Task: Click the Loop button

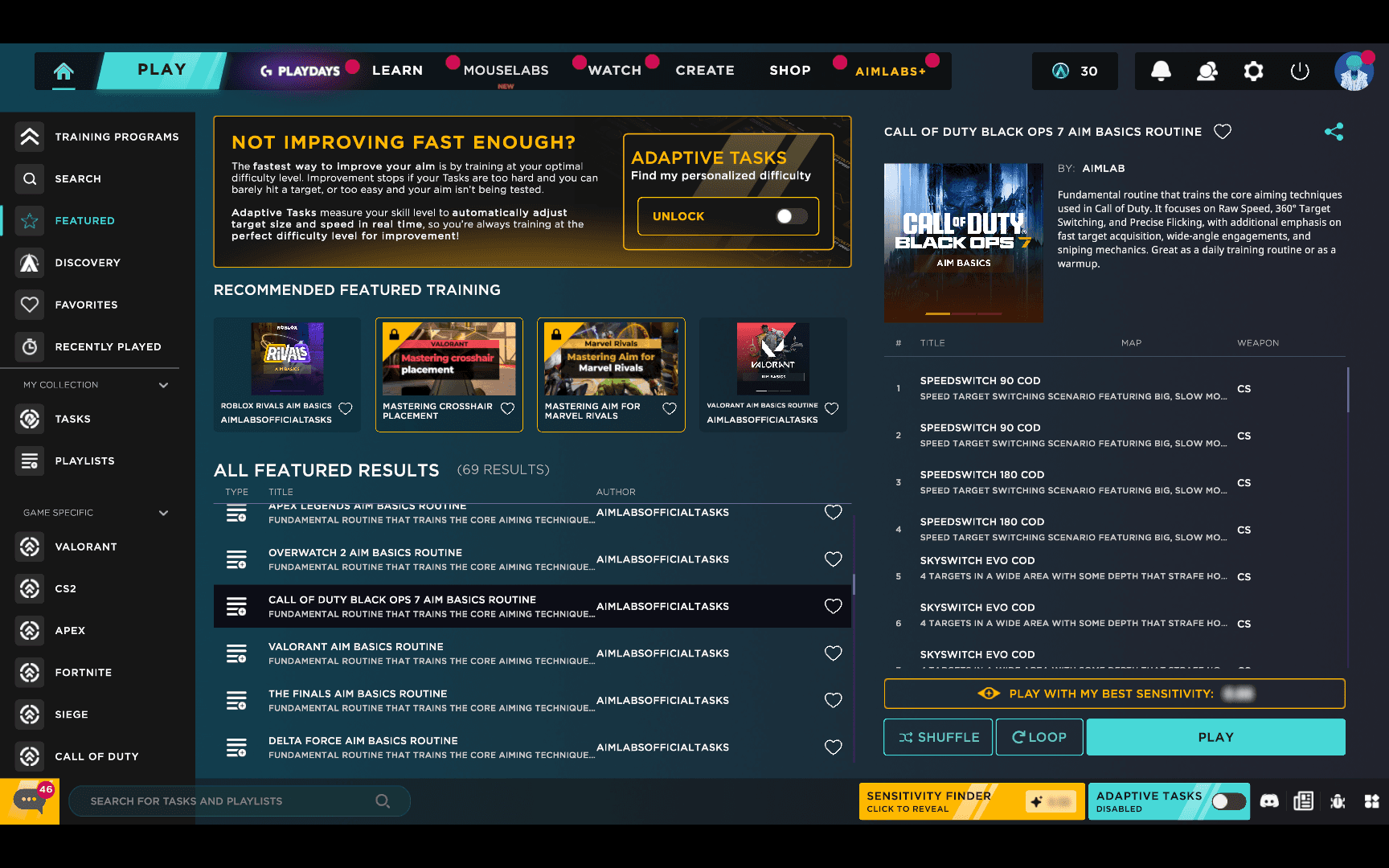Action: point(1039,737)
